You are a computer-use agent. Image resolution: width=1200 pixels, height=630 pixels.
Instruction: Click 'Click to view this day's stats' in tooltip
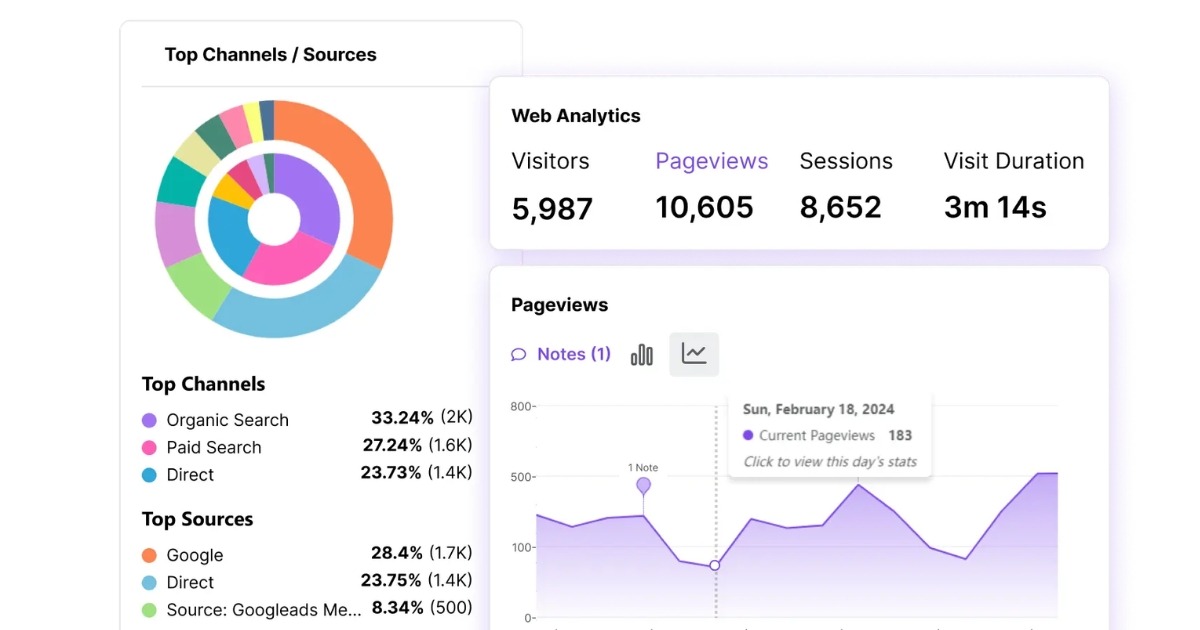point(830,462)
